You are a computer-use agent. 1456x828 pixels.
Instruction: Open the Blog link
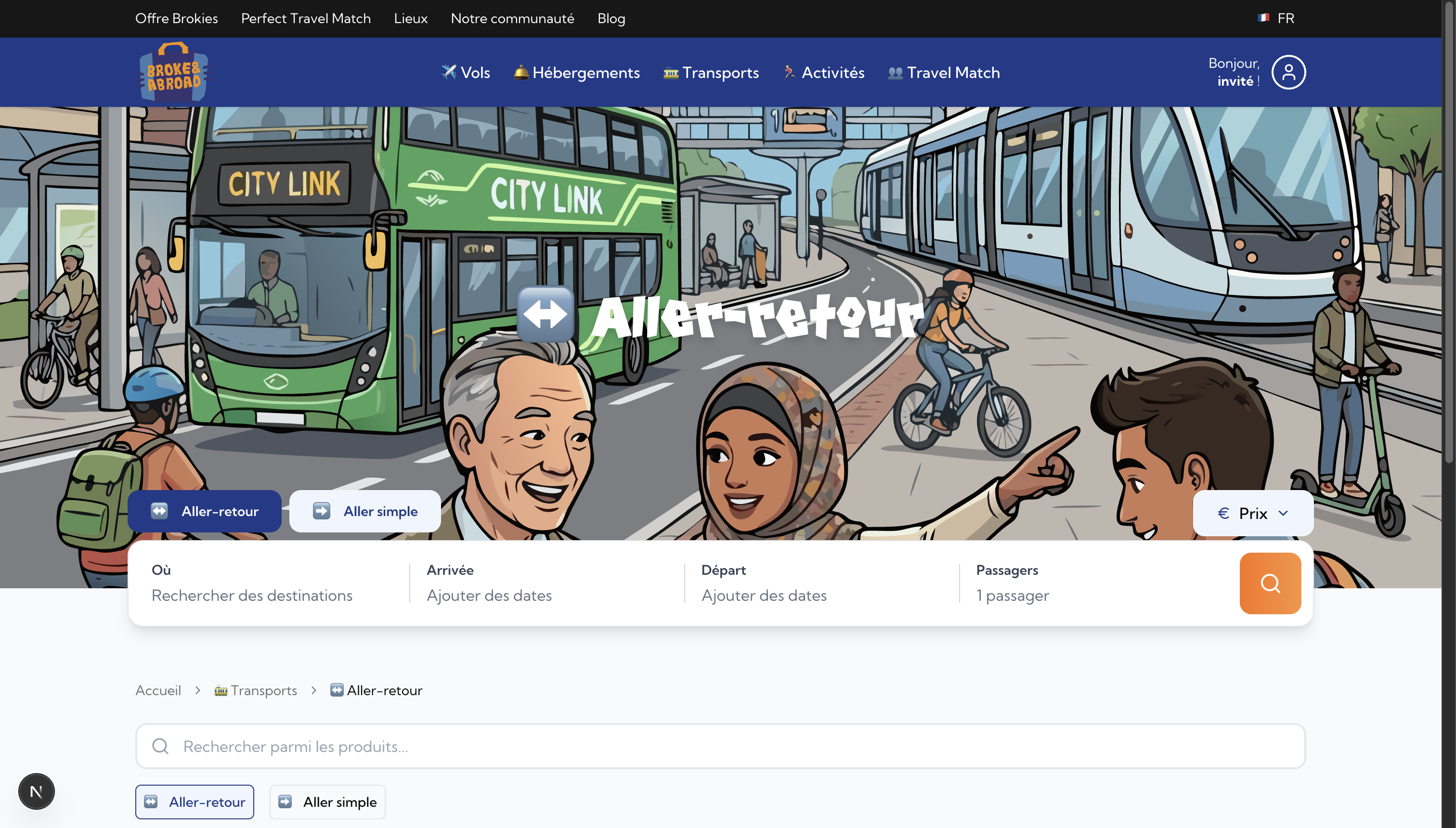click(611, 18)
